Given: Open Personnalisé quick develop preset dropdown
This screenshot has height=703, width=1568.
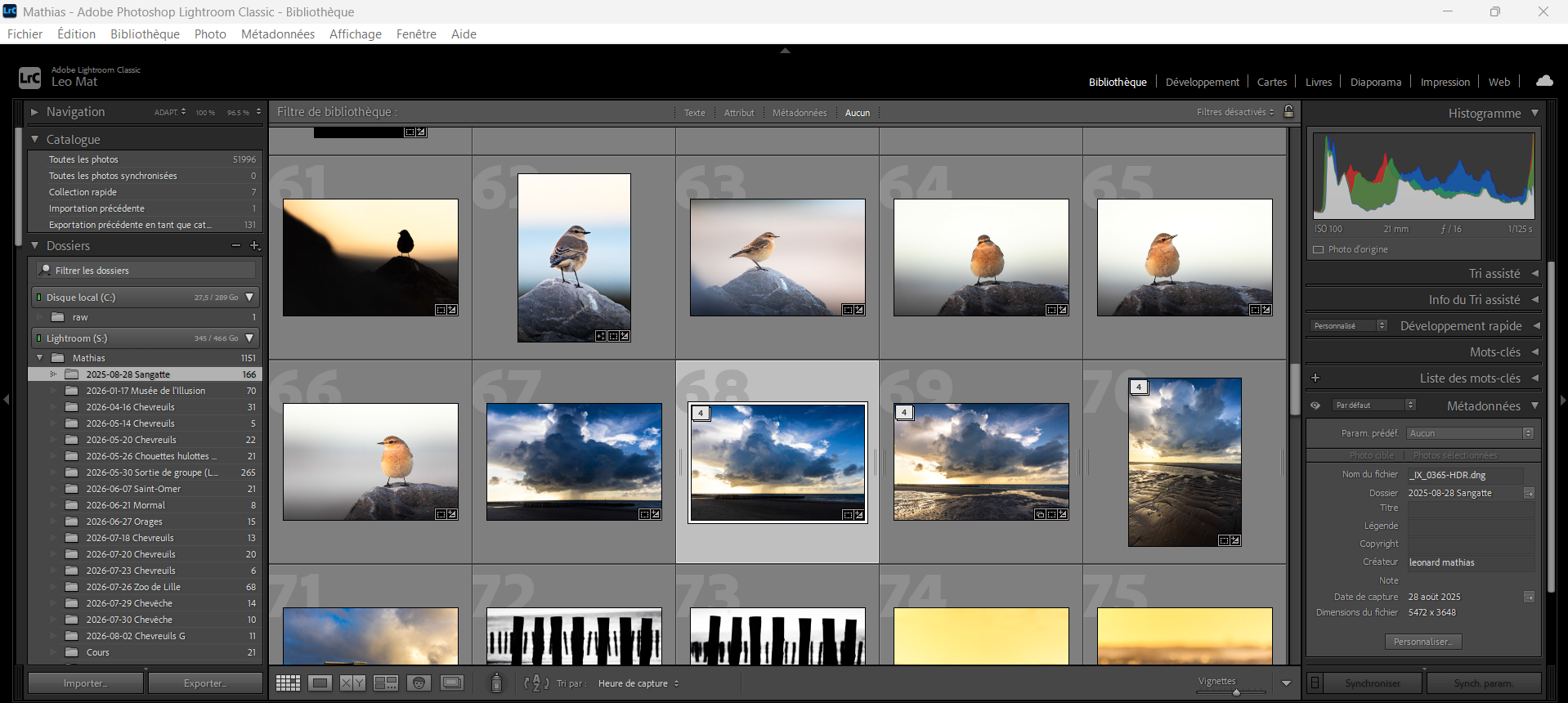Looking at the screenshot, I should click(x=1349, y=325).
